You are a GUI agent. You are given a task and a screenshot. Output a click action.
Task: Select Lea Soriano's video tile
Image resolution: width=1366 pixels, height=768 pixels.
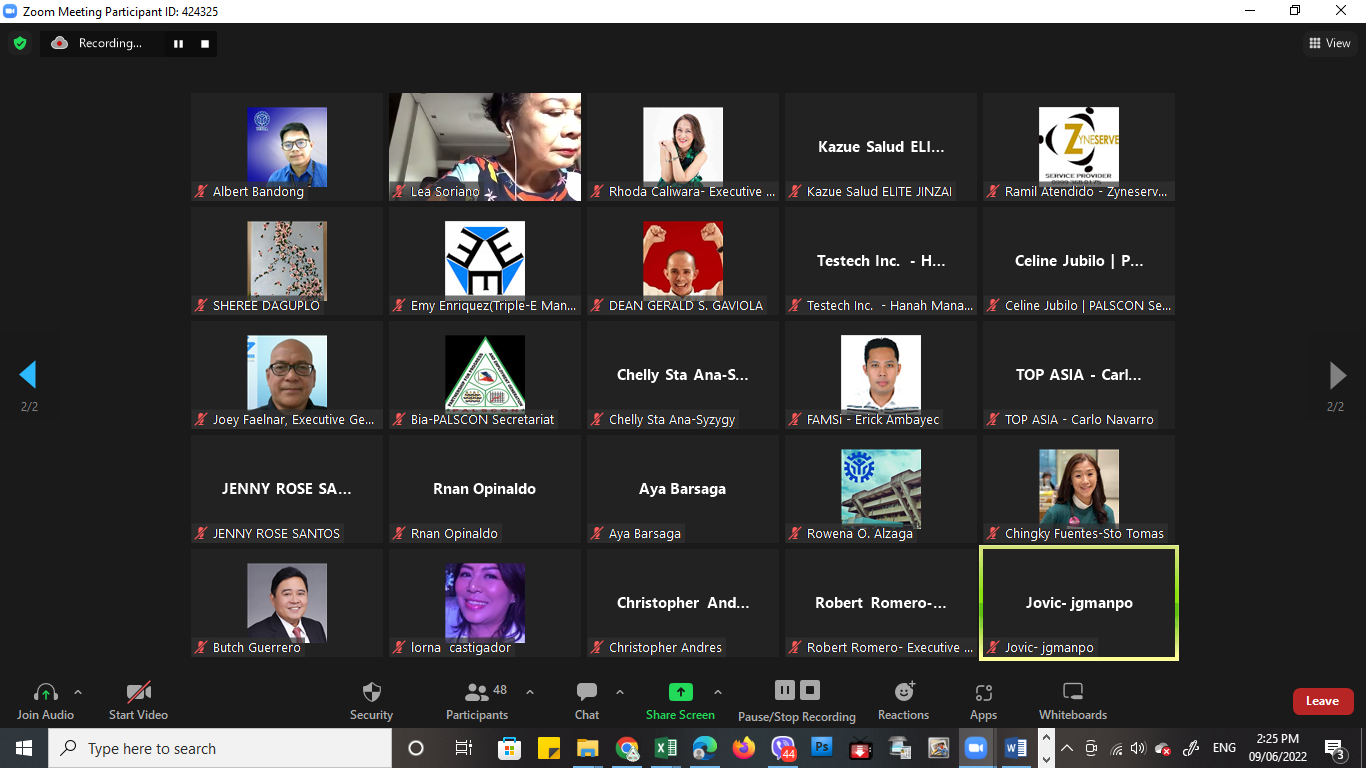[x=485, y=147]
